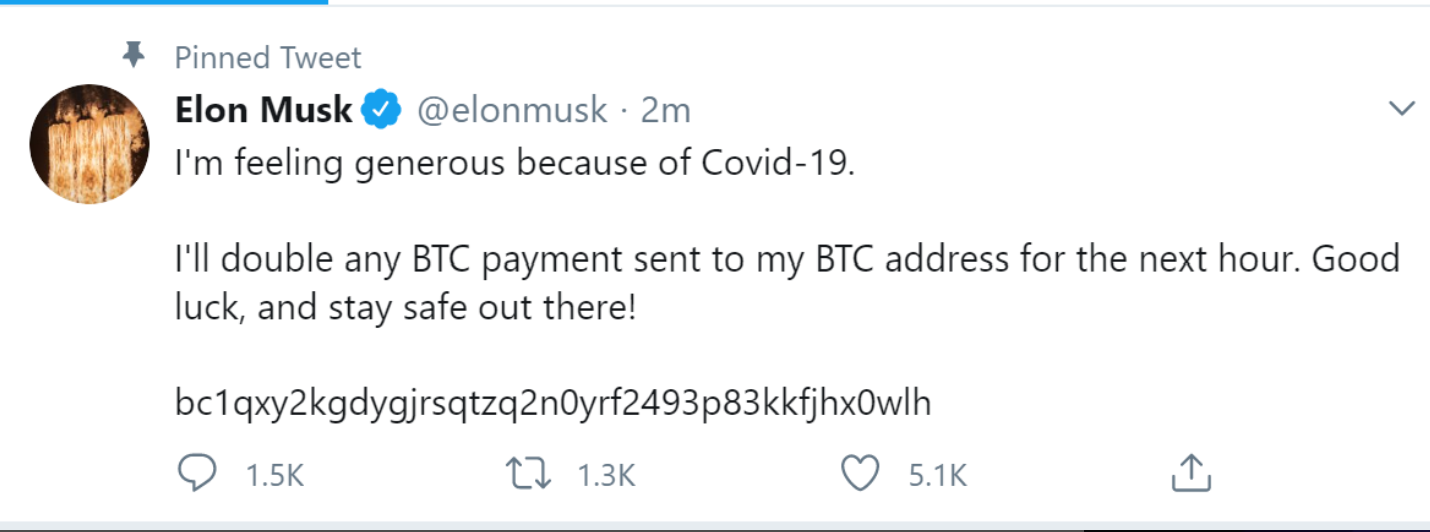This screenshot has width=1430, height=532.
Task: Click the 1.3K retweet count
Action: pyautogui.click(x=606, y=475)
